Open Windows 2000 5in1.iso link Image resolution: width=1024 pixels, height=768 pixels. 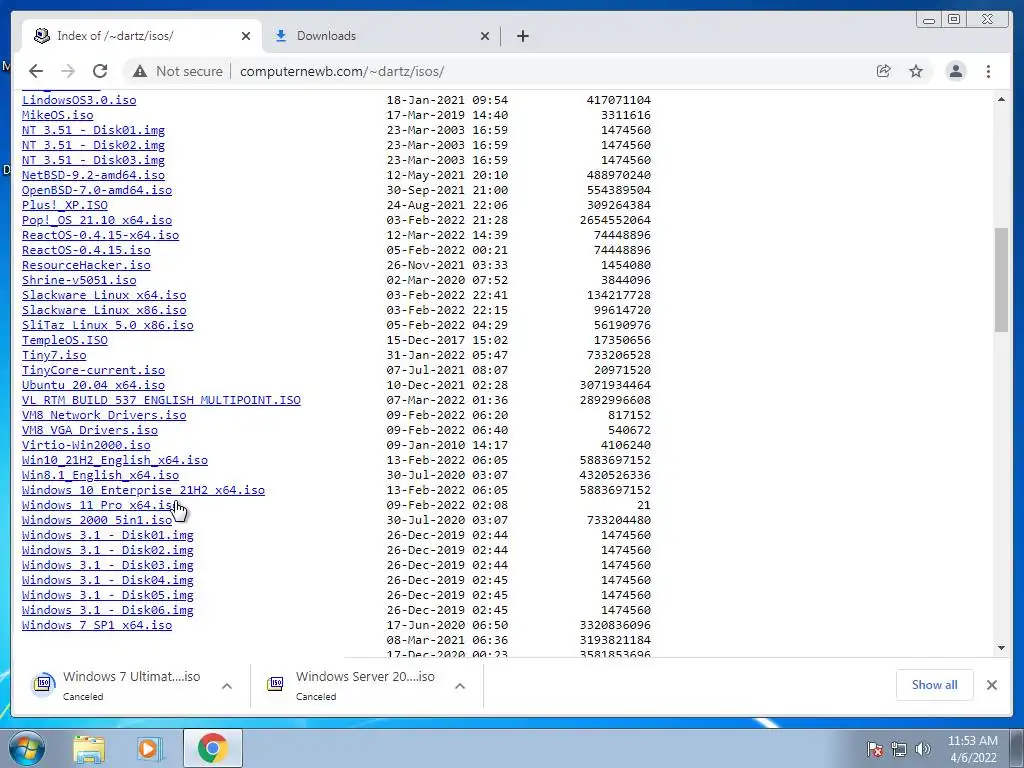pos(97,520)
